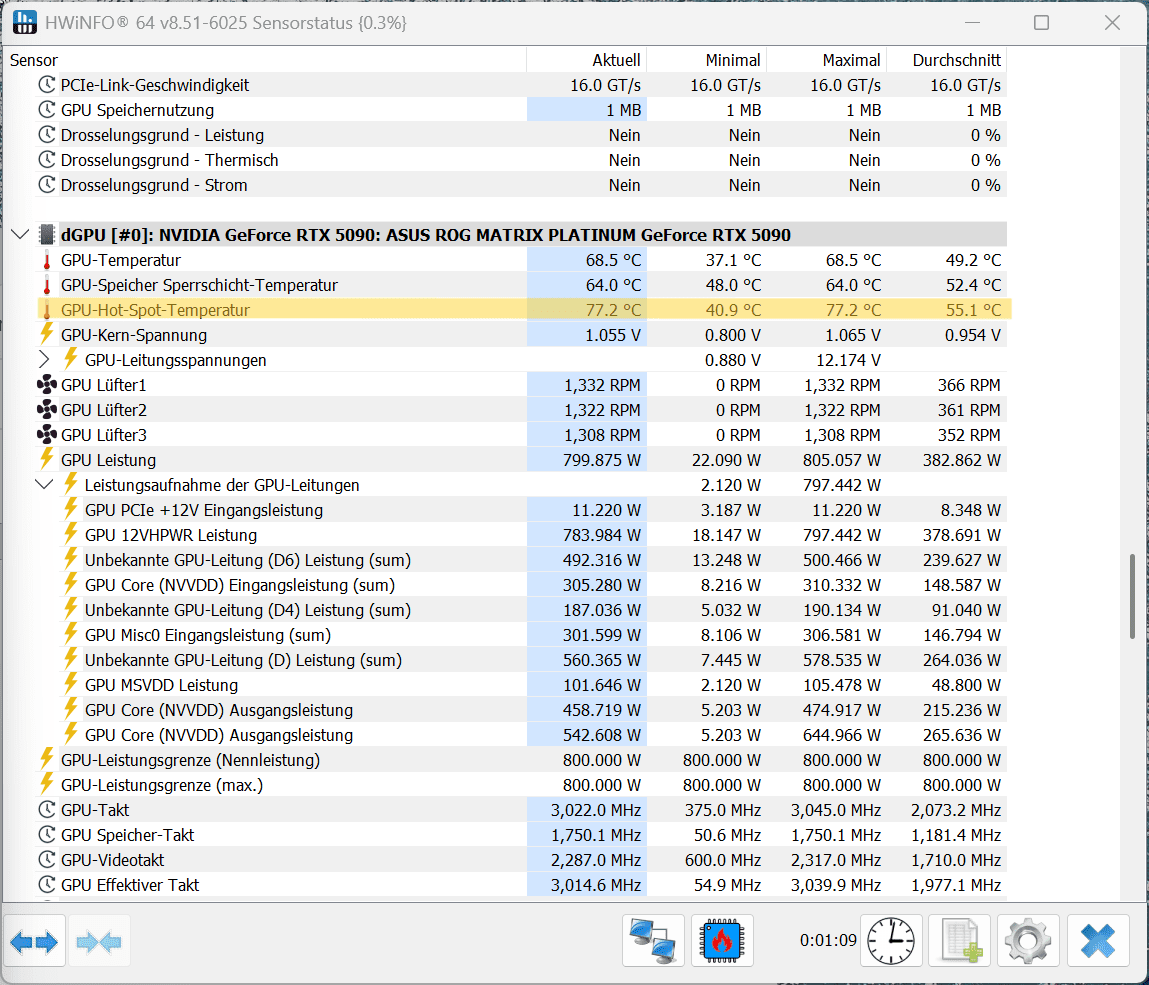Select GPU-Leistungsgrenze (Nennleistung) row
Image resolution: width=1149 pixels, height=985 pixels.
click(521, 760)
